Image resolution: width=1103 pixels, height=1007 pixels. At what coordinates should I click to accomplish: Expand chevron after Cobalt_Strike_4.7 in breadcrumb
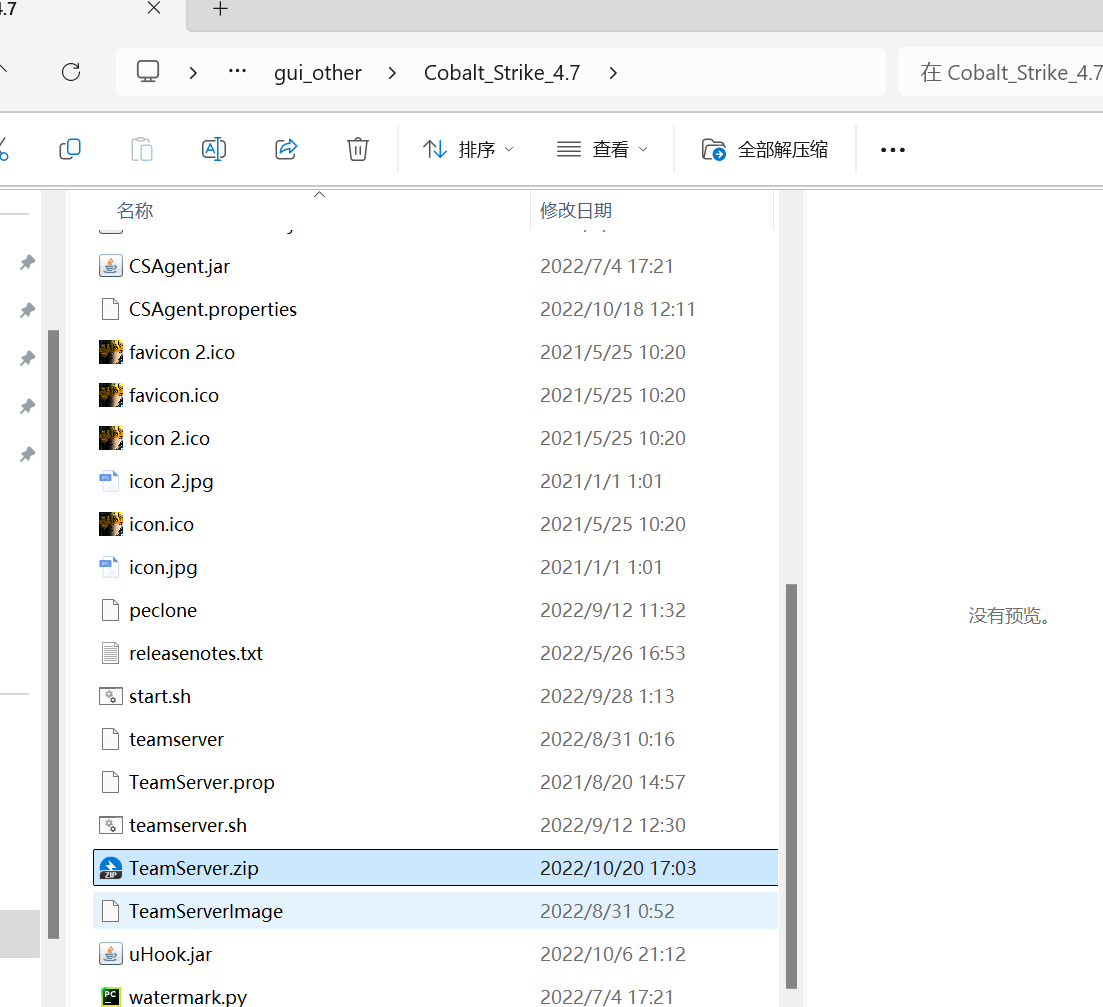tap(613, 72)
